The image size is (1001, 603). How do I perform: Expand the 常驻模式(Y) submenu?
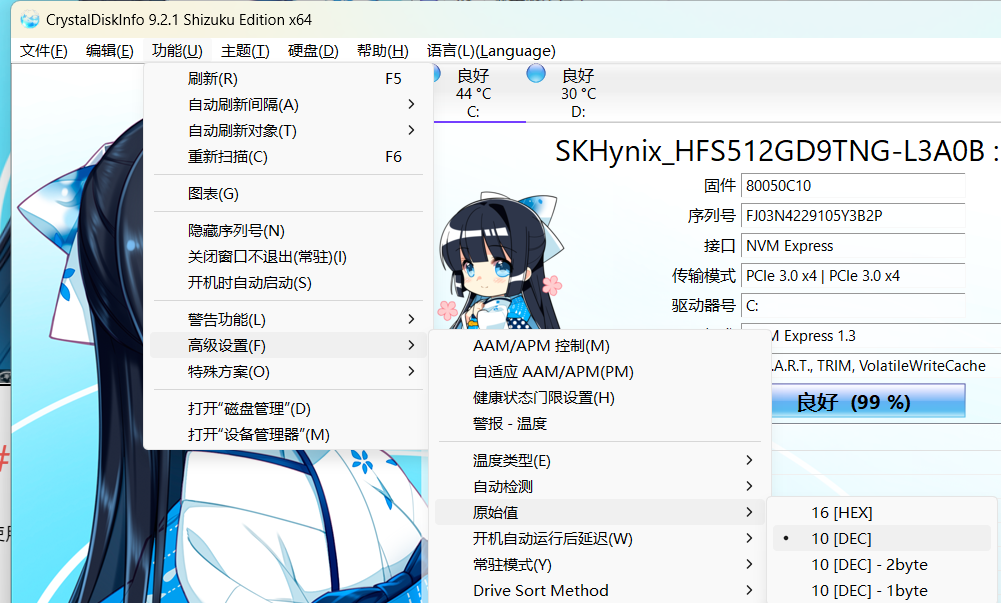(x=599, y=565)
